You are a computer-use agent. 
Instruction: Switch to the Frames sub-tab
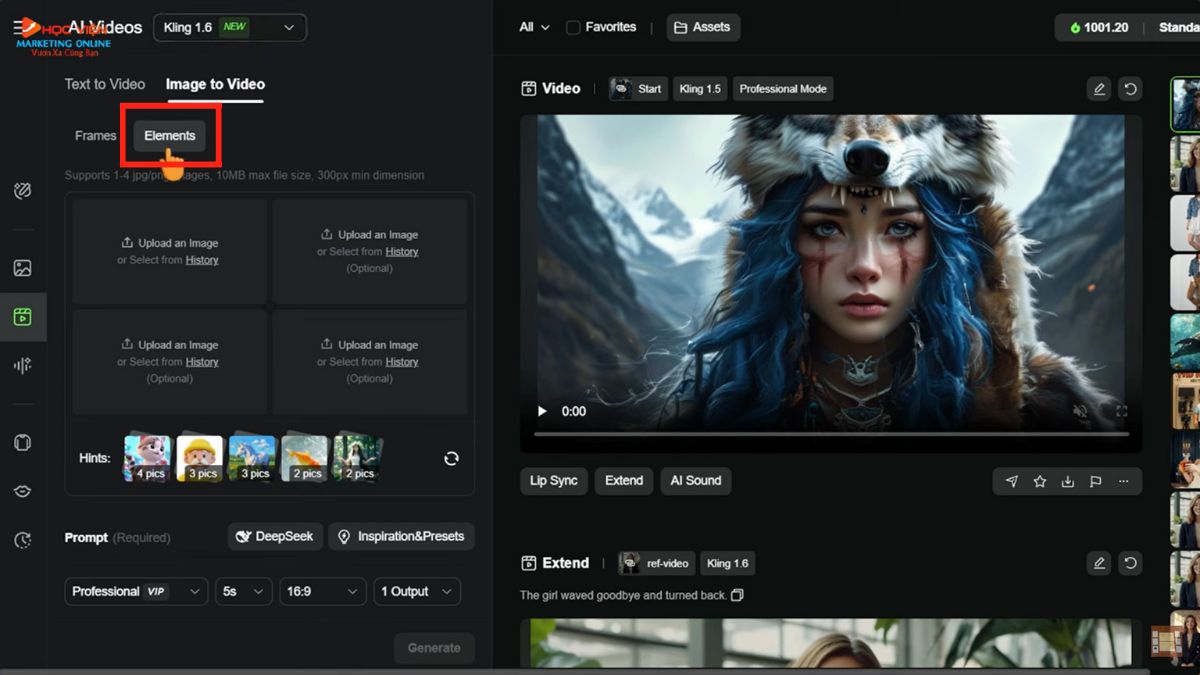tap(96, 136)
